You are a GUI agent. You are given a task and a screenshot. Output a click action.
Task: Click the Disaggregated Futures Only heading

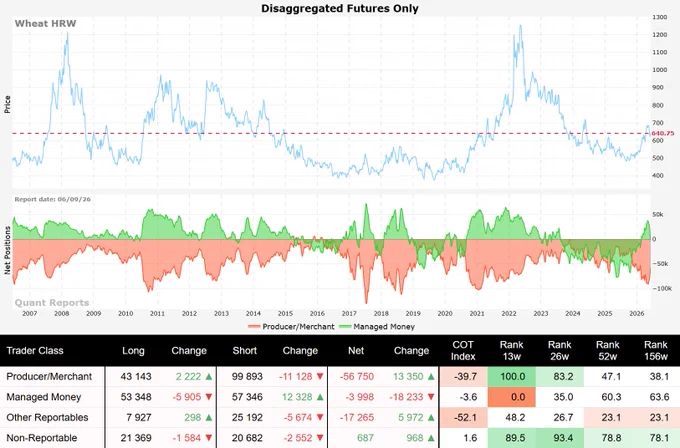(x=340, y=8)
